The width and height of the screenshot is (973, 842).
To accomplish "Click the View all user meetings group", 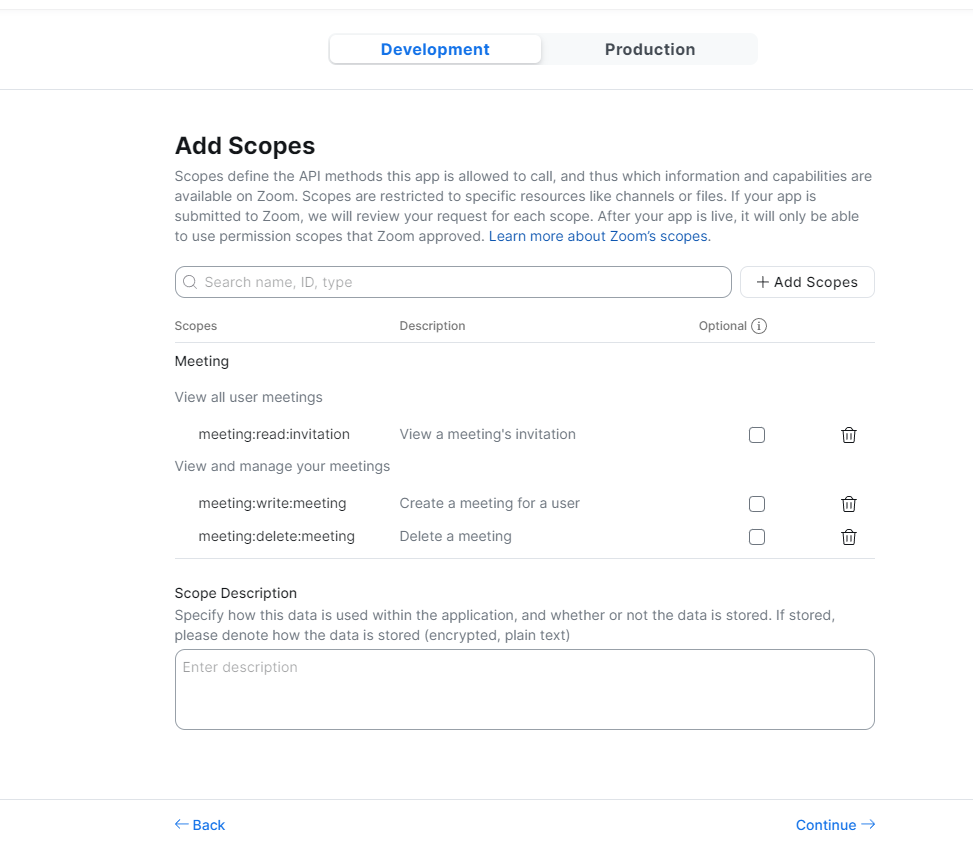I will point(248,397).
